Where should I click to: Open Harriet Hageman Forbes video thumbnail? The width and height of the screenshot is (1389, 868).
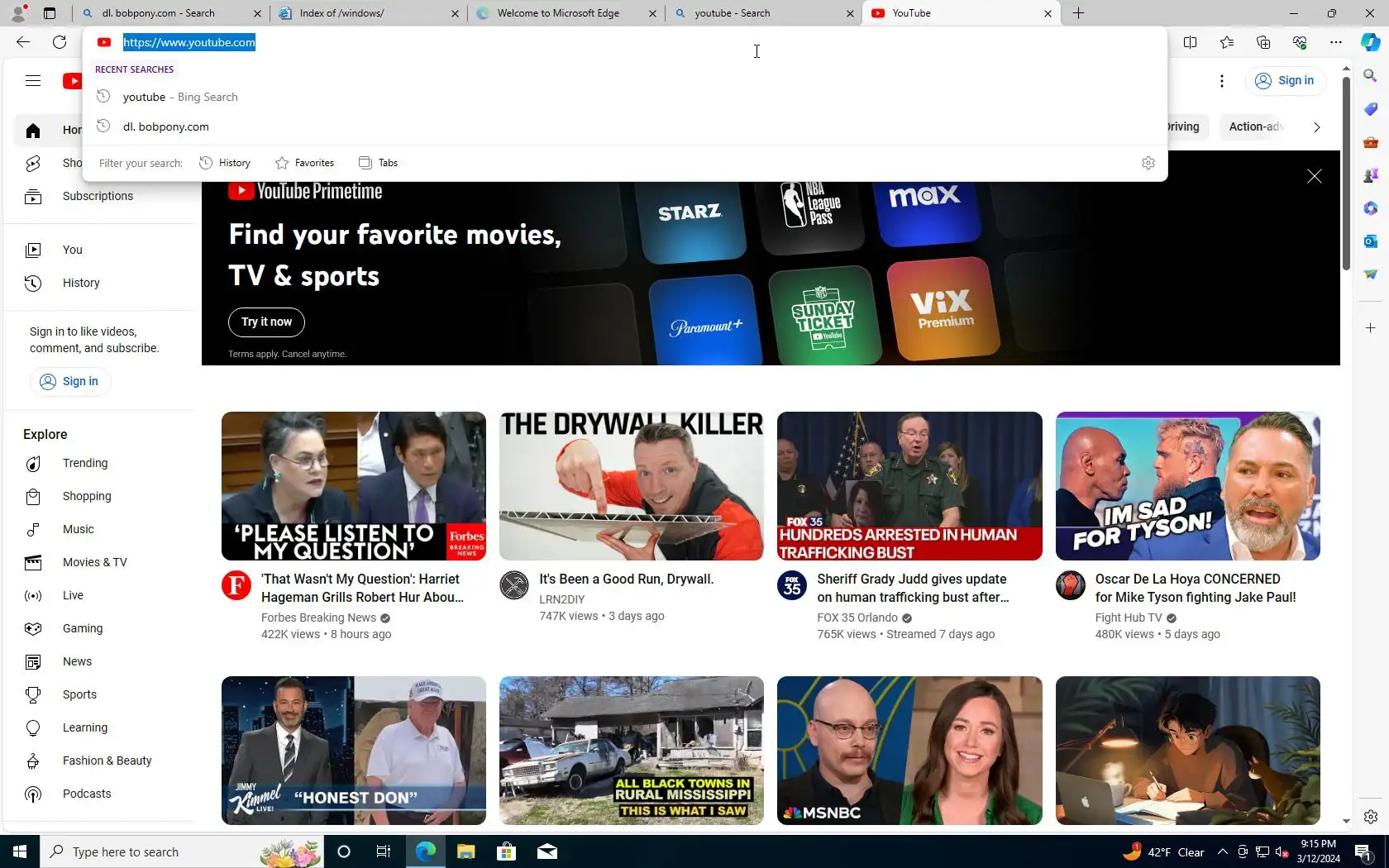(354, 486)
